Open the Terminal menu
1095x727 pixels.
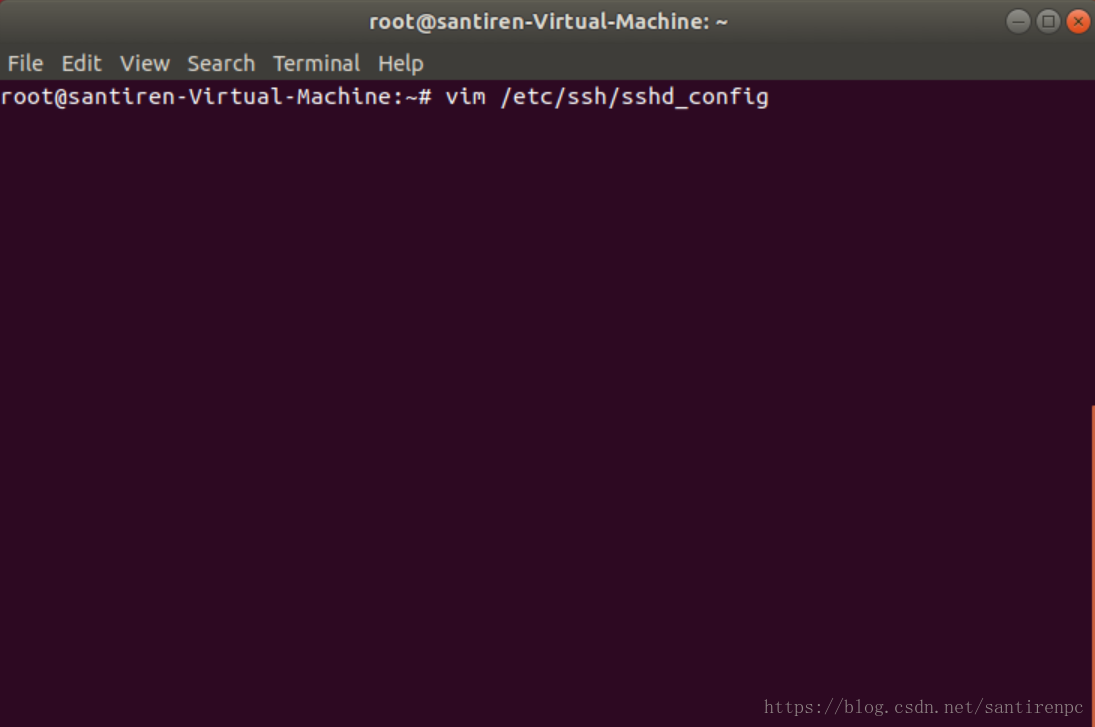[316, 63]
